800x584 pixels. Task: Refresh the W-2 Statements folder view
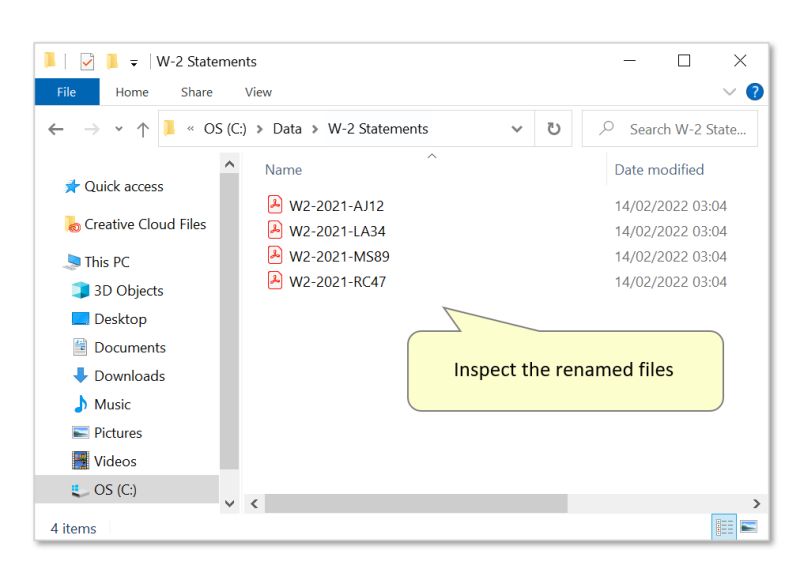point(553,128)
